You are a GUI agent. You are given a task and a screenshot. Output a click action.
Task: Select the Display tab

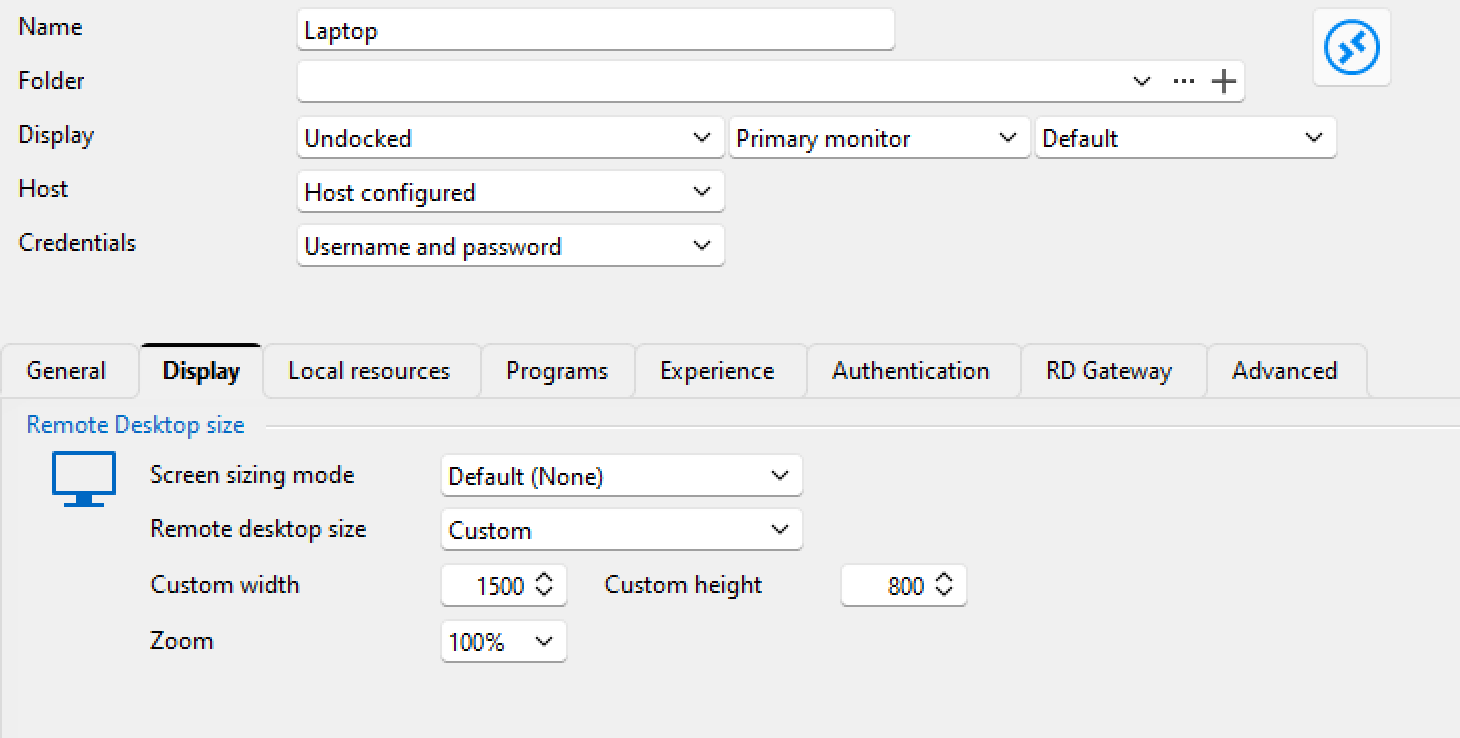[202, 371]
